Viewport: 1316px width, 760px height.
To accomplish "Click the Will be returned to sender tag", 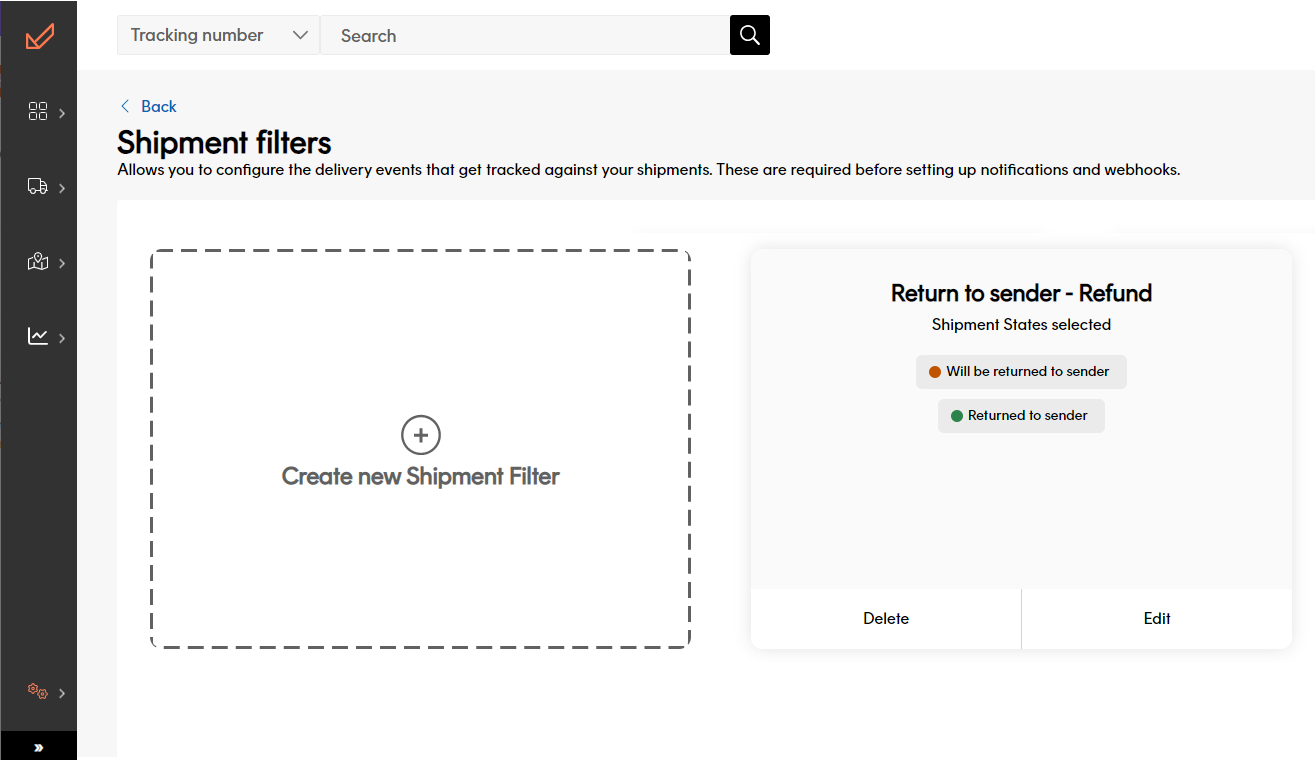I will coord(1021,371).
